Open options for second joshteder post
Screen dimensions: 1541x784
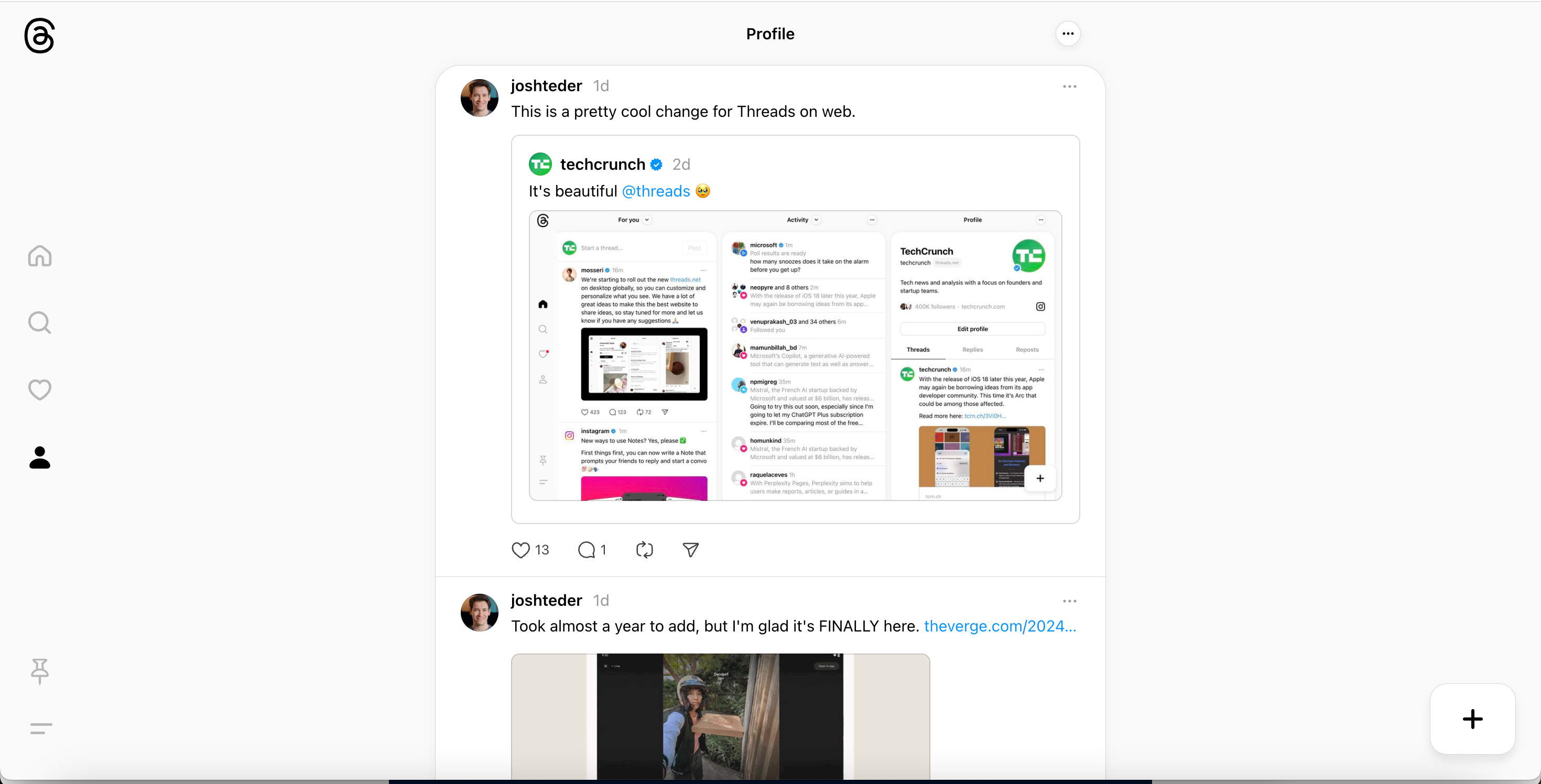tap(1070, 601)
